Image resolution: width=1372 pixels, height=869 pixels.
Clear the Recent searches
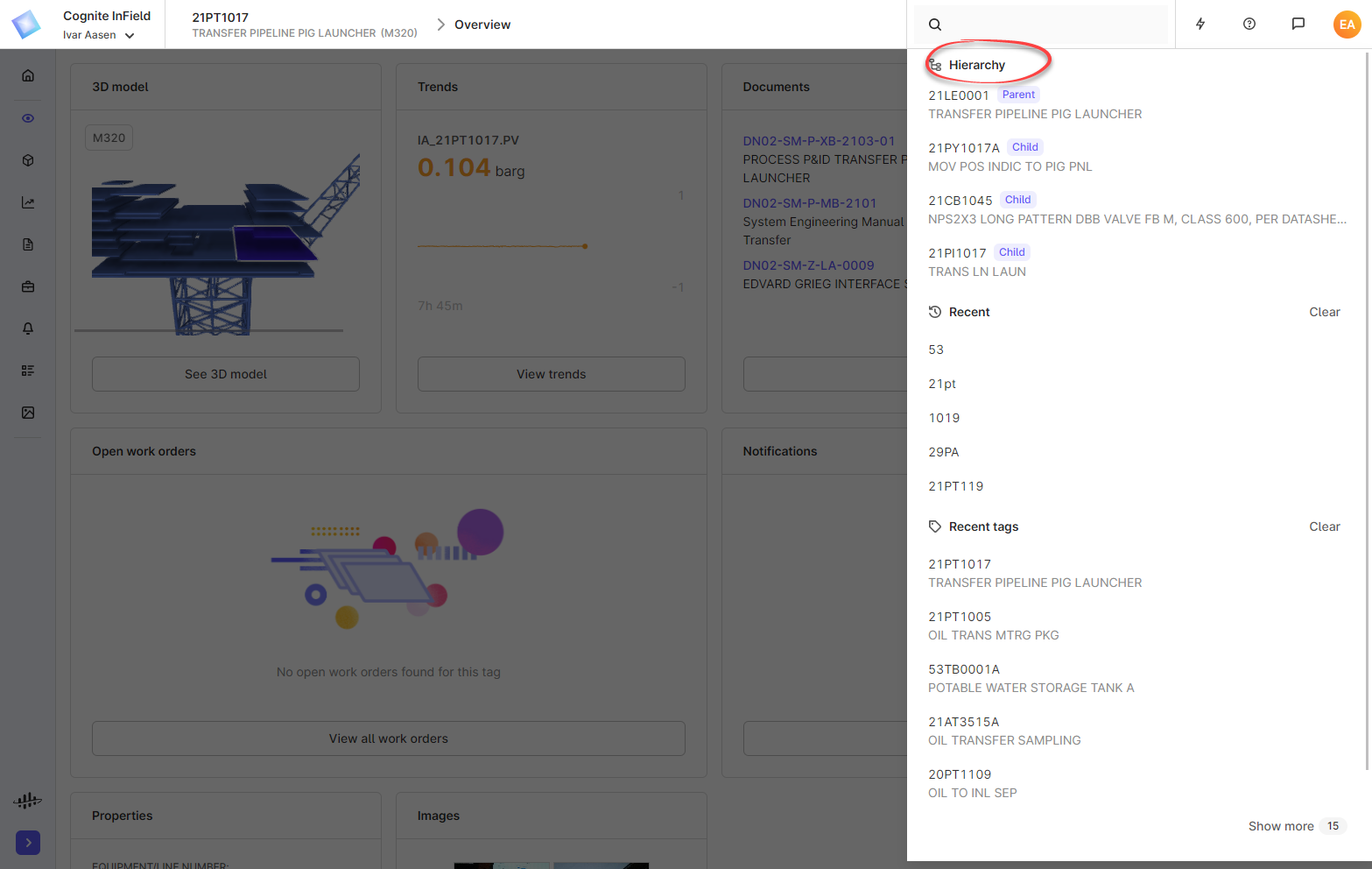coord(1325,312)
